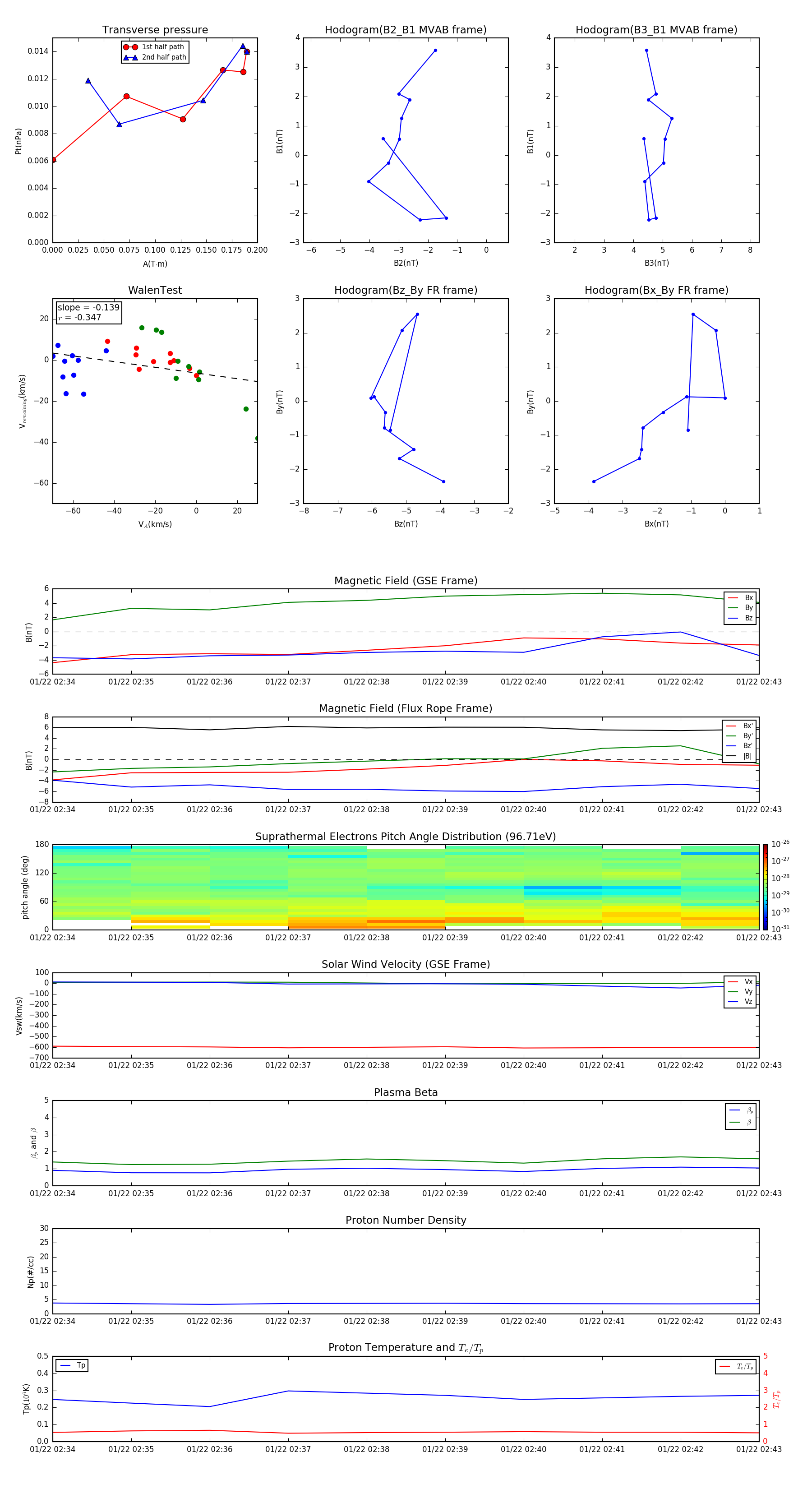Click the "A(T·m)" x-axis label
Viewport: 812px width, 1489px height.
(155, 264)
